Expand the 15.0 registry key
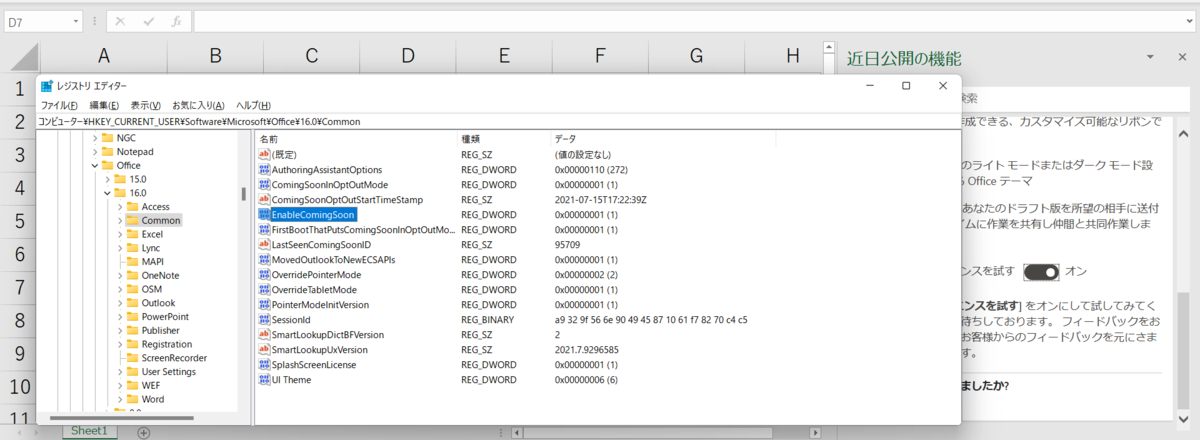 pyautogui.click(x=107, y=179)
